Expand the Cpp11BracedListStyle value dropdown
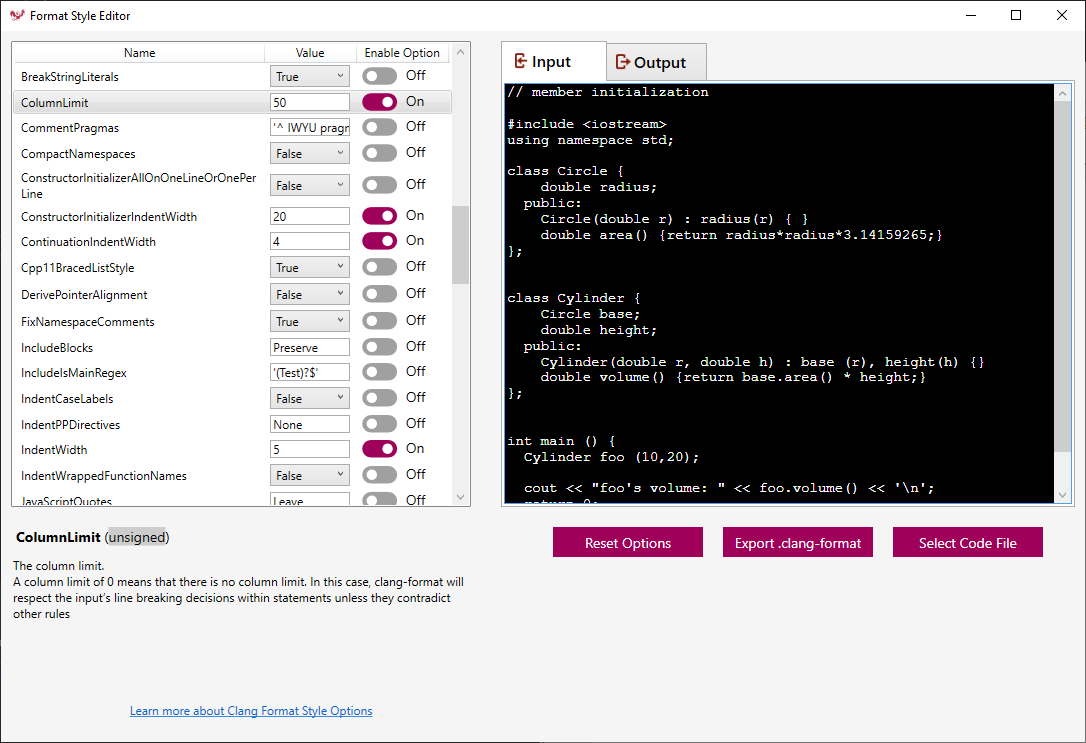Screen dimensions: 1086x743 [310, 267]
